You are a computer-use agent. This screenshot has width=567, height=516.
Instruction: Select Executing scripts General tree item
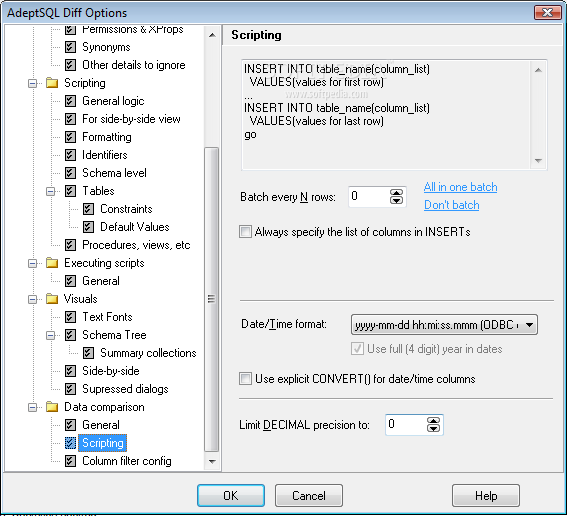pyautogui.click(x=101, y=281)
